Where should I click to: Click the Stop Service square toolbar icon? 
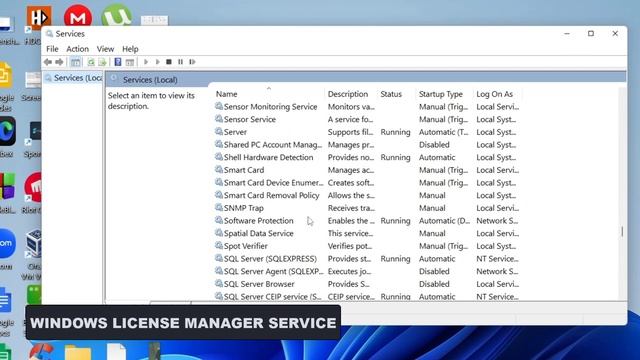(x=169, y=62)
